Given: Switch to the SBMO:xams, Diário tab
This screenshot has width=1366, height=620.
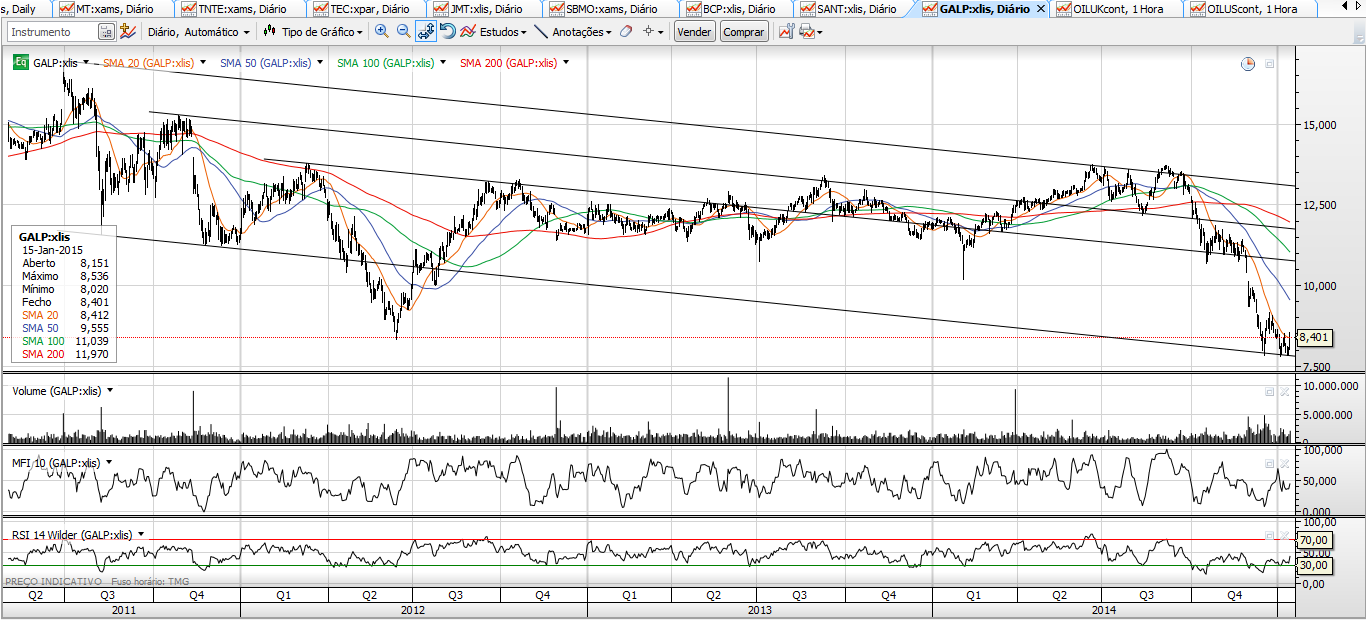Looking at the screenshot, I should click(x=612, y=9).
